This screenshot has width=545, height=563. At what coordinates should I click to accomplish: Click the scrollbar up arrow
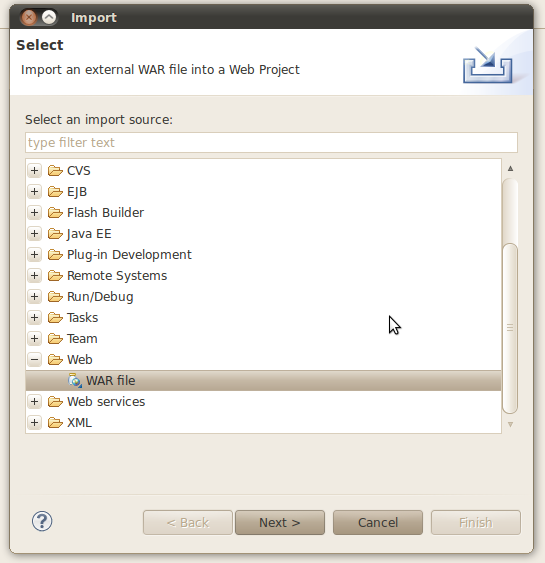click(x=510, y=168)
